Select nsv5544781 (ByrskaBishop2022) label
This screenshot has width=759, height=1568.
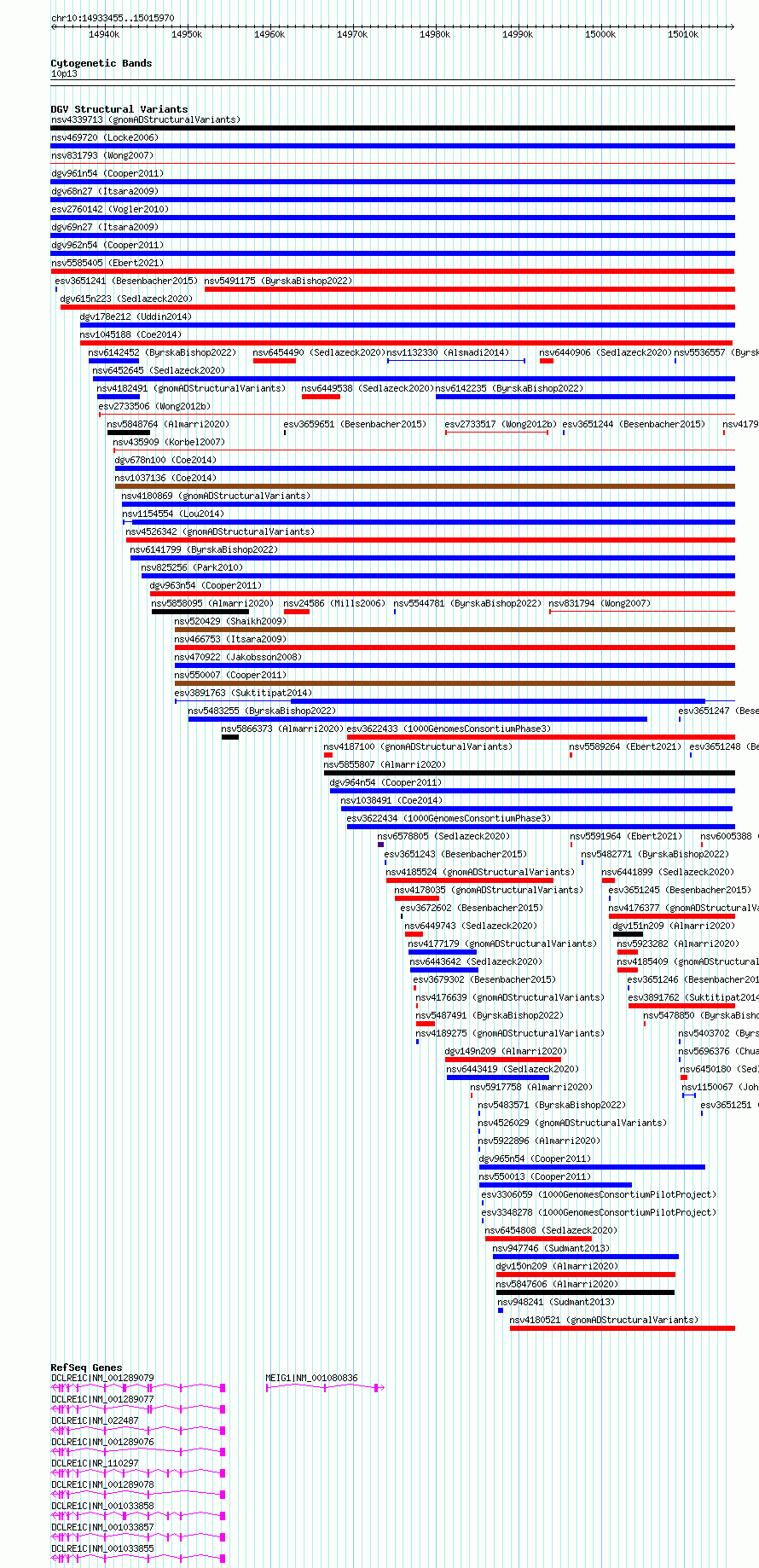(467, 603)
